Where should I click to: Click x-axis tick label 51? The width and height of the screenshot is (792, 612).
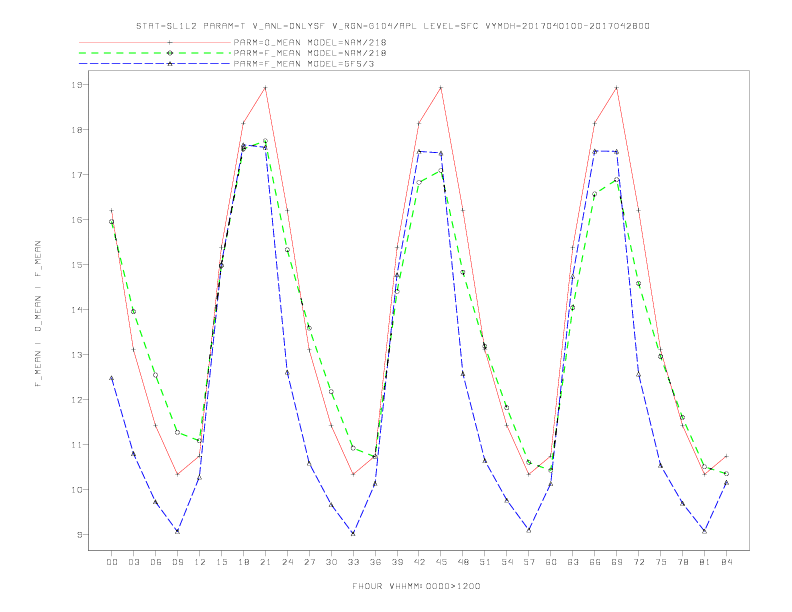(x=485, y=562)
